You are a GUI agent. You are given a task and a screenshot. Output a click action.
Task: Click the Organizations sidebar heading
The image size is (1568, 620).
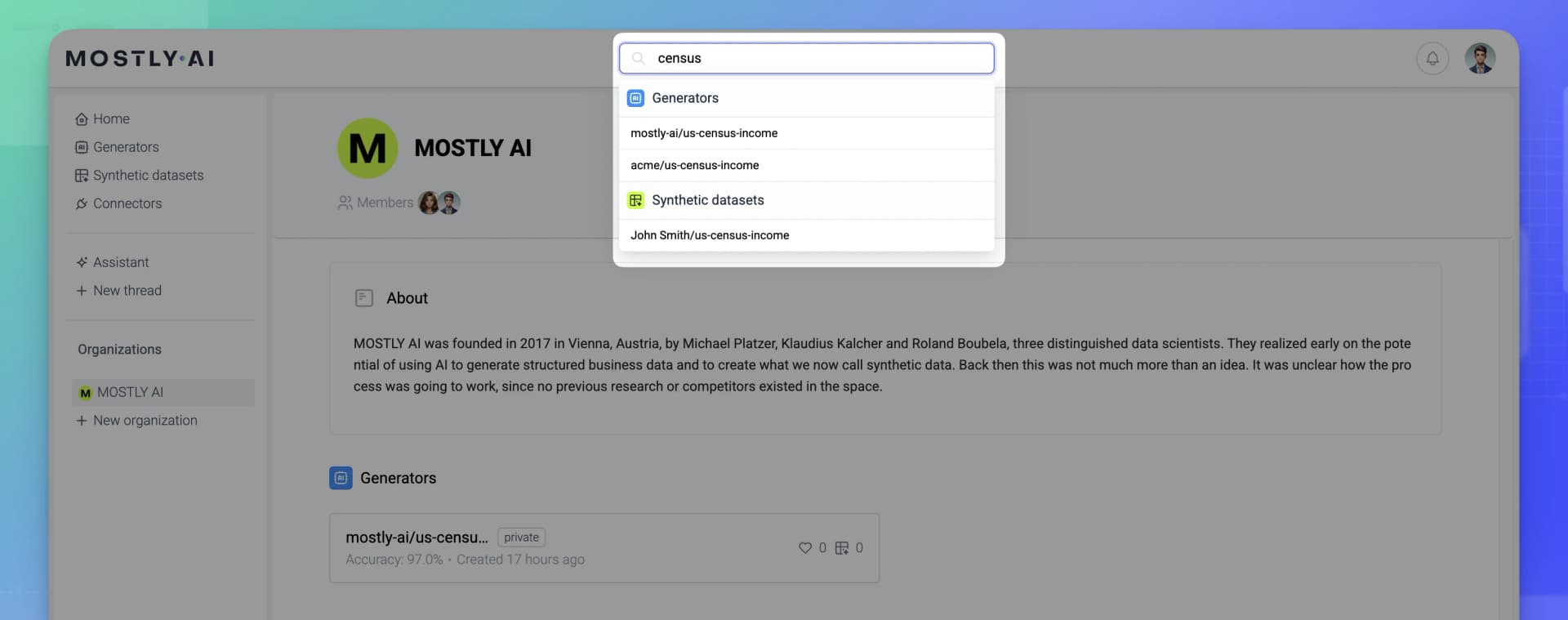click(119, 350)
